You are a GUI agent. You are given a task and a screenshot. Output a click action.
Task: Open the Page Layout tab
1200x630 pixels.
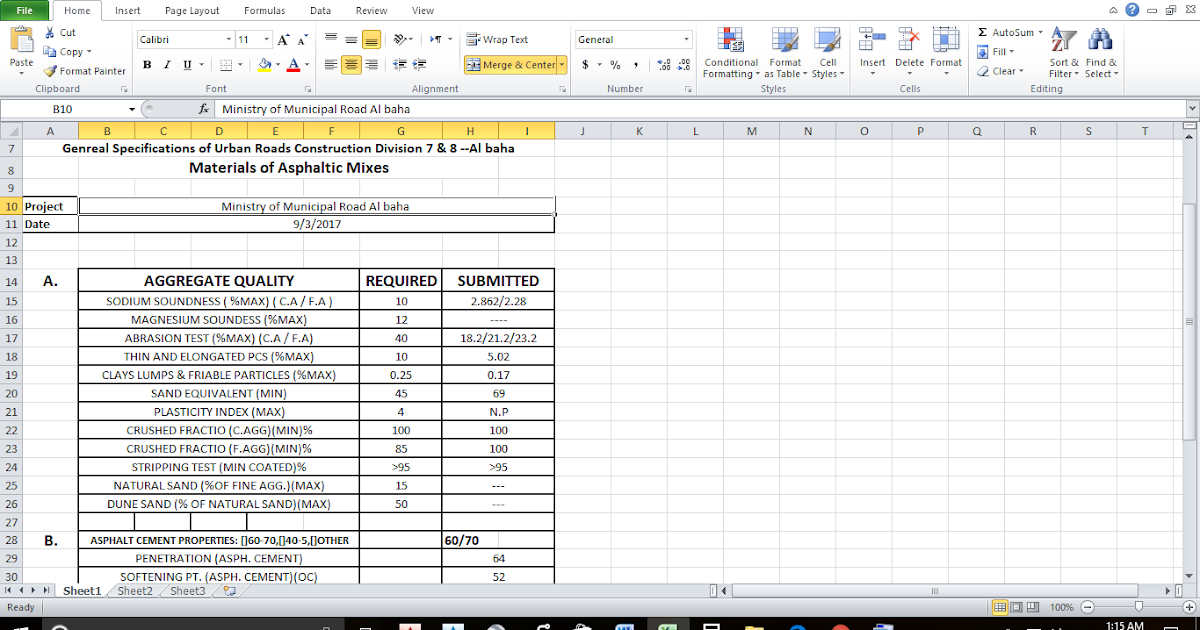point(191,11)
